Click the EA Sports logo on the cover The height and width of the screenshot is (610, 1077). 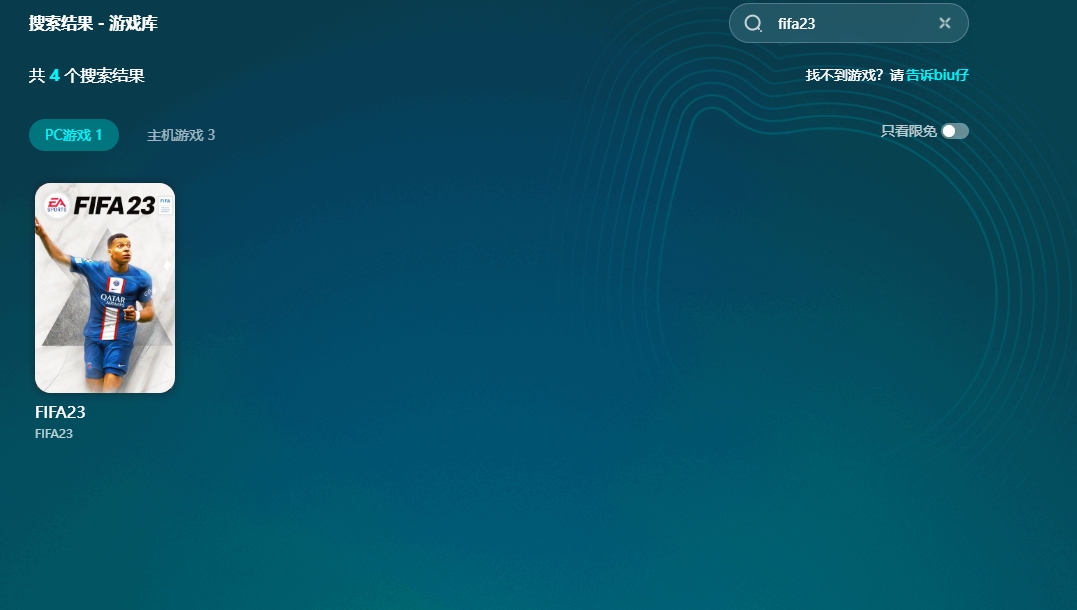tap(54, 205)
